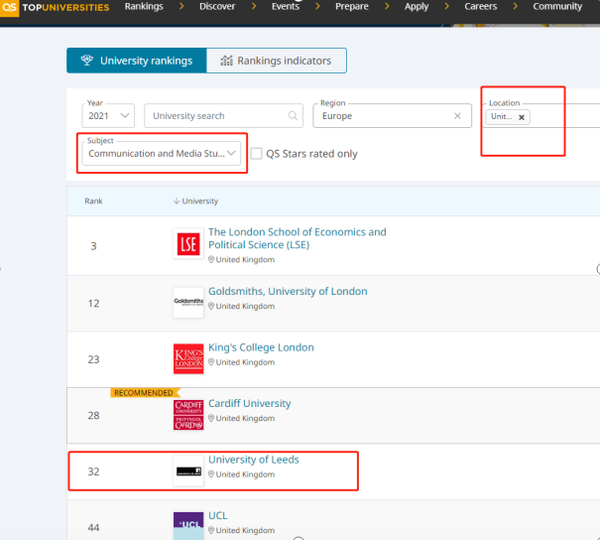600x540 pixels.
Task: Open Goldsmiths, University of London link
Action: pos(287,291)
